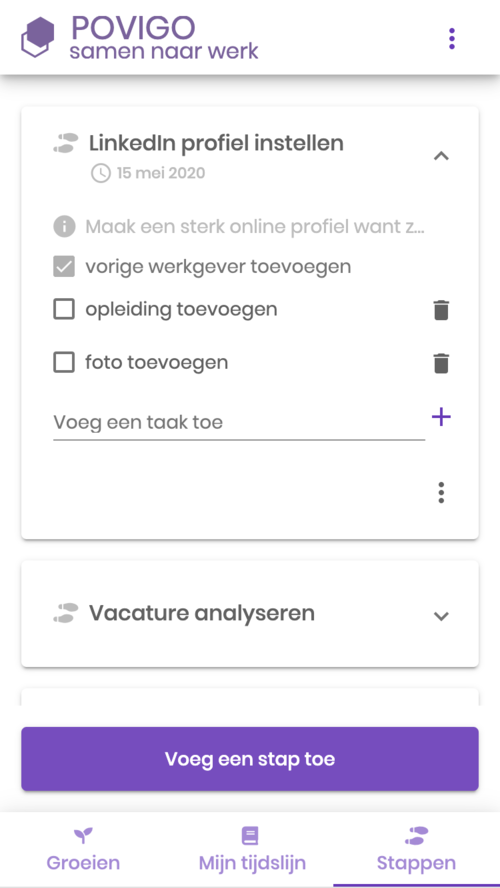This screenshot has width=500, height=888.
Task: Select the Stappen tab
Action: (417, 849)
